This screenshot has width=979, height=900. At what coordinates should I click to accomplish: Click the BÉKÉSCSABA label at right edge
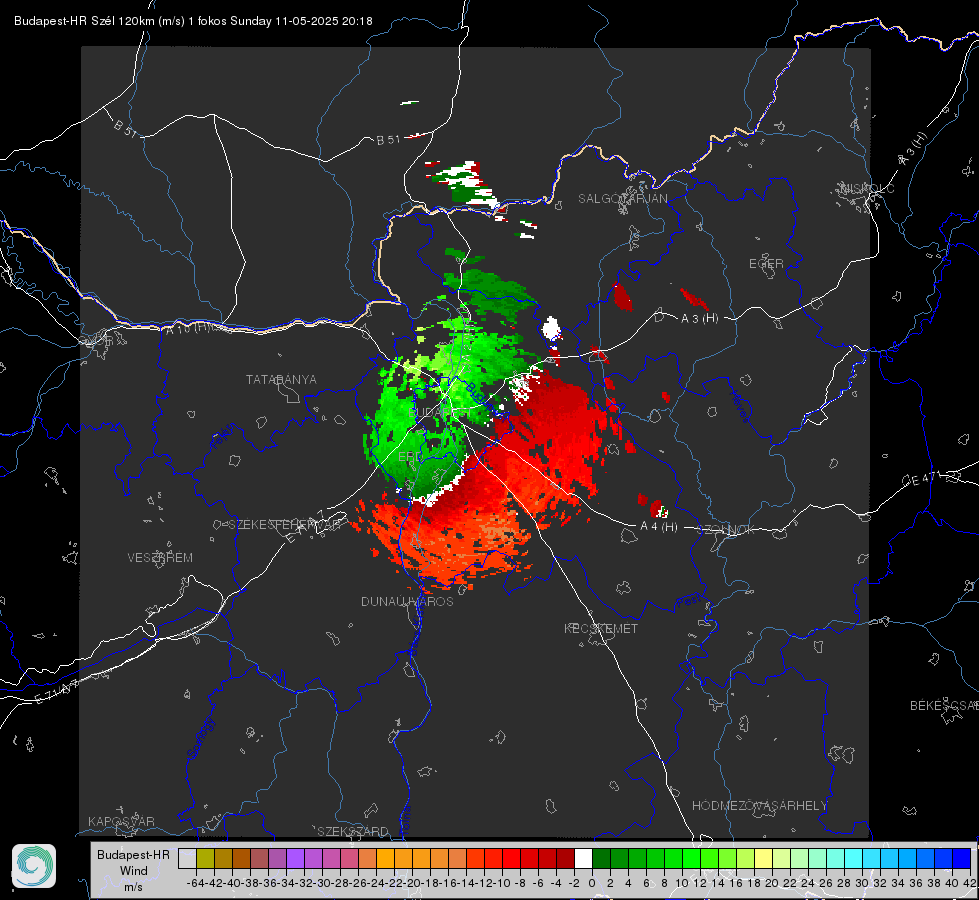944,706
